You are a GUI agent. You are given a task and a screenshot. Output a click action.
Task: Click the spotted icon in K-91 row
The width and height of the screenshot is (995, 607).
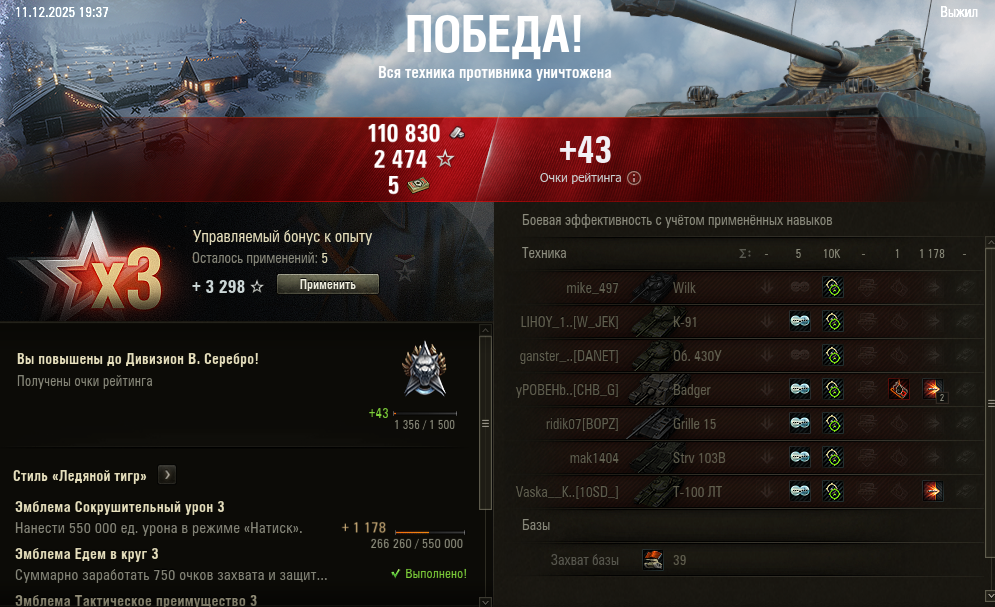(800, 322)
